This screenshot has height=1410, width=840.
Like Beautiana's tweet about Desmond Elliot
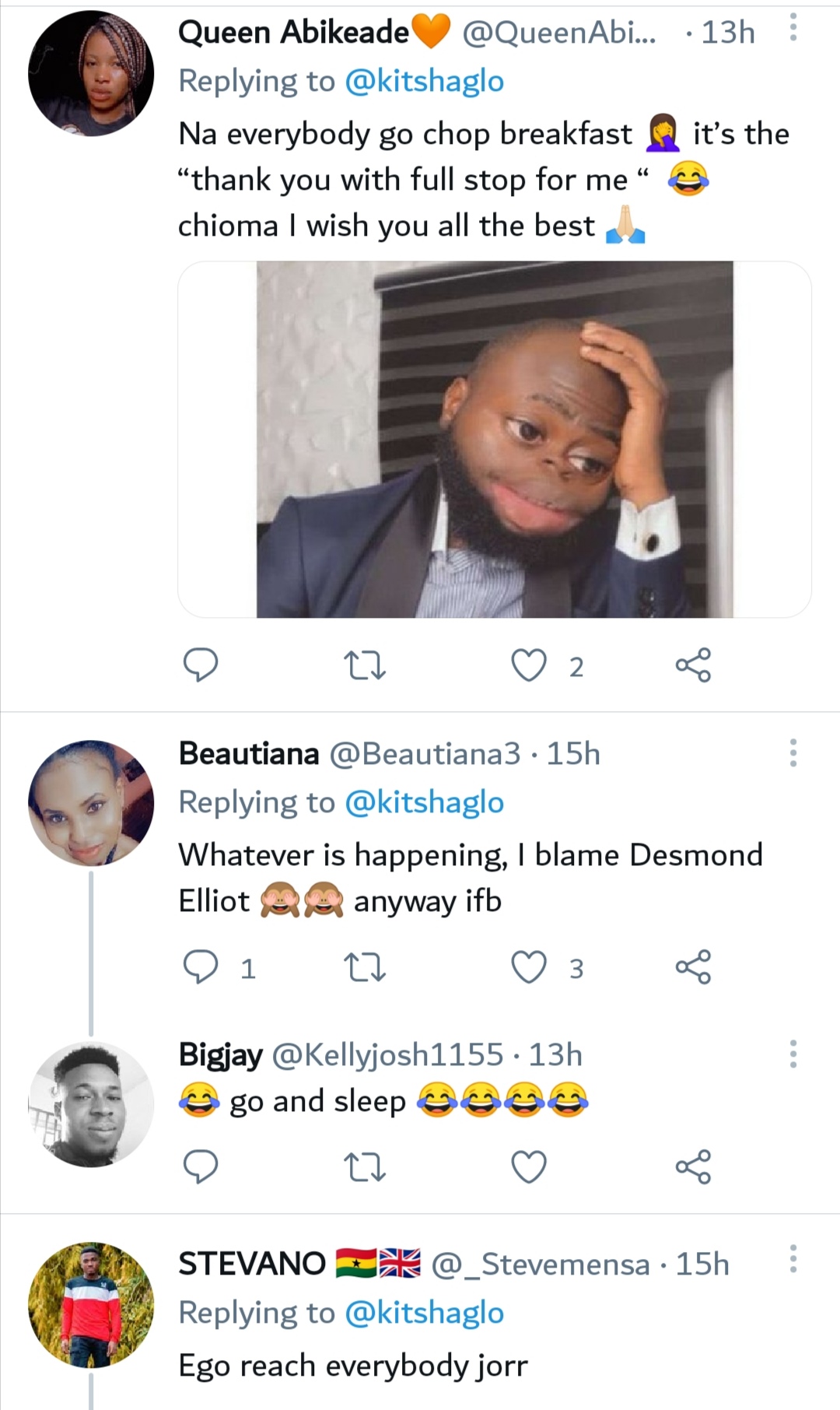529,967
